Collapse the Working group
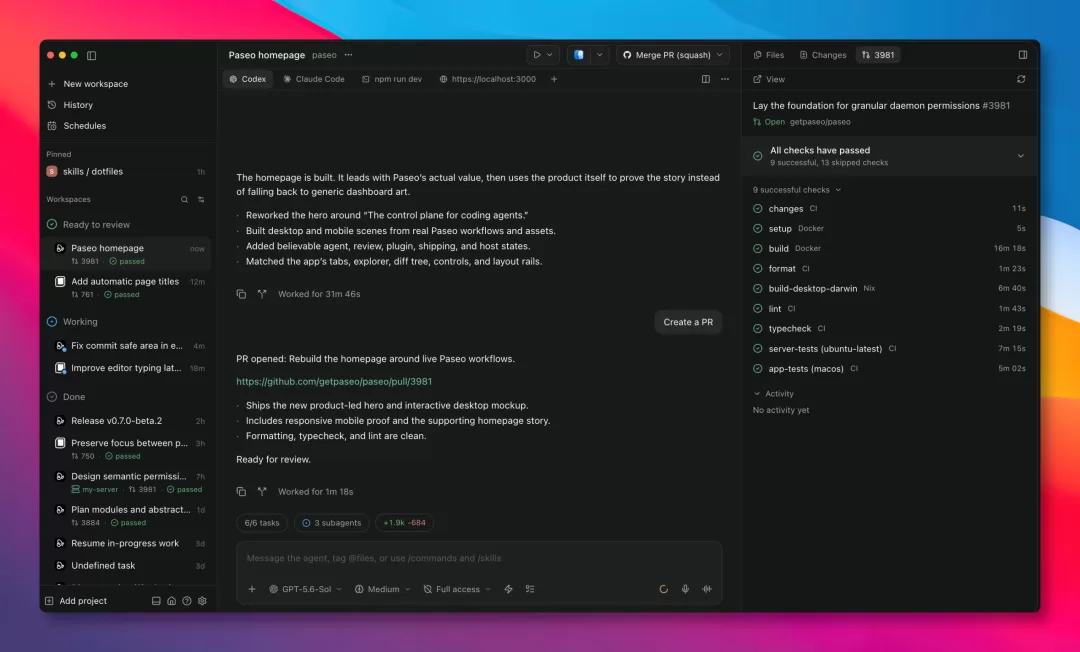The height and width of the screenshot is (652, 1080). [72, 322]
